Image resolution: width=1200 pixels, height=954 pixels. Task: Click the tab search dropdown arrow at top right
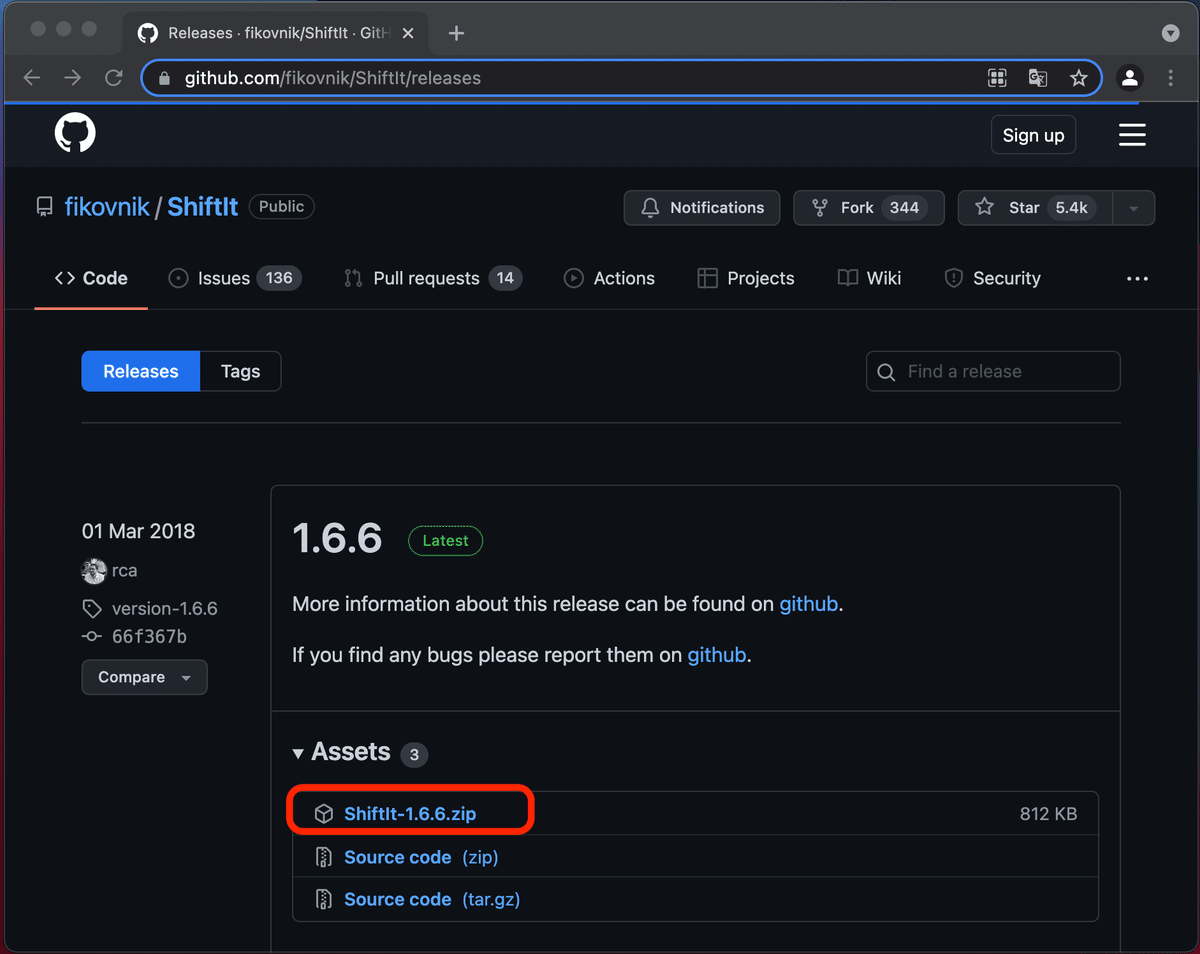coord(1171,33)
